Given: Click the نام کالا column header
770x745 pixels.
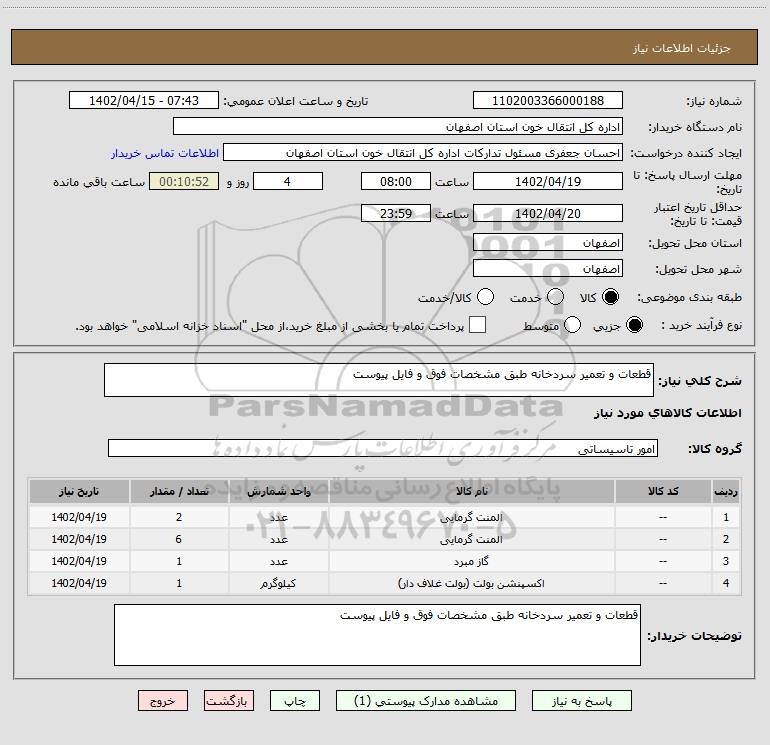Looking at the screenshot, I should (471, 492).
